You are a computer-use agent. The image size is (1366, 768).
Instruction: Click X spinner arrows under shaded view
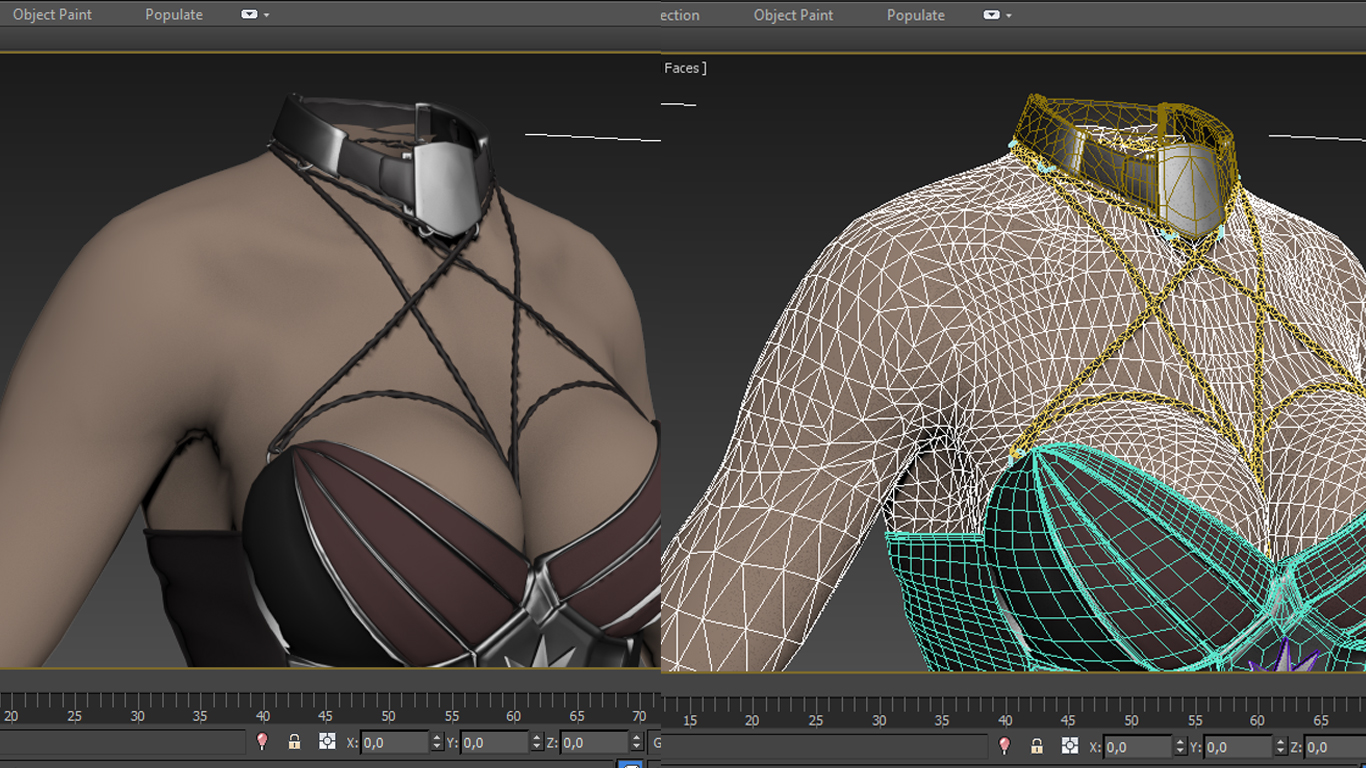pos(436,742)
